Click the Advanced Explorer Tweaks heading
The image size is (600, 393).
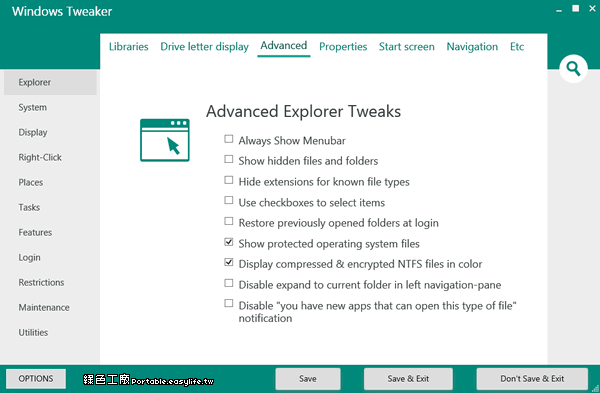coord(303,111)
